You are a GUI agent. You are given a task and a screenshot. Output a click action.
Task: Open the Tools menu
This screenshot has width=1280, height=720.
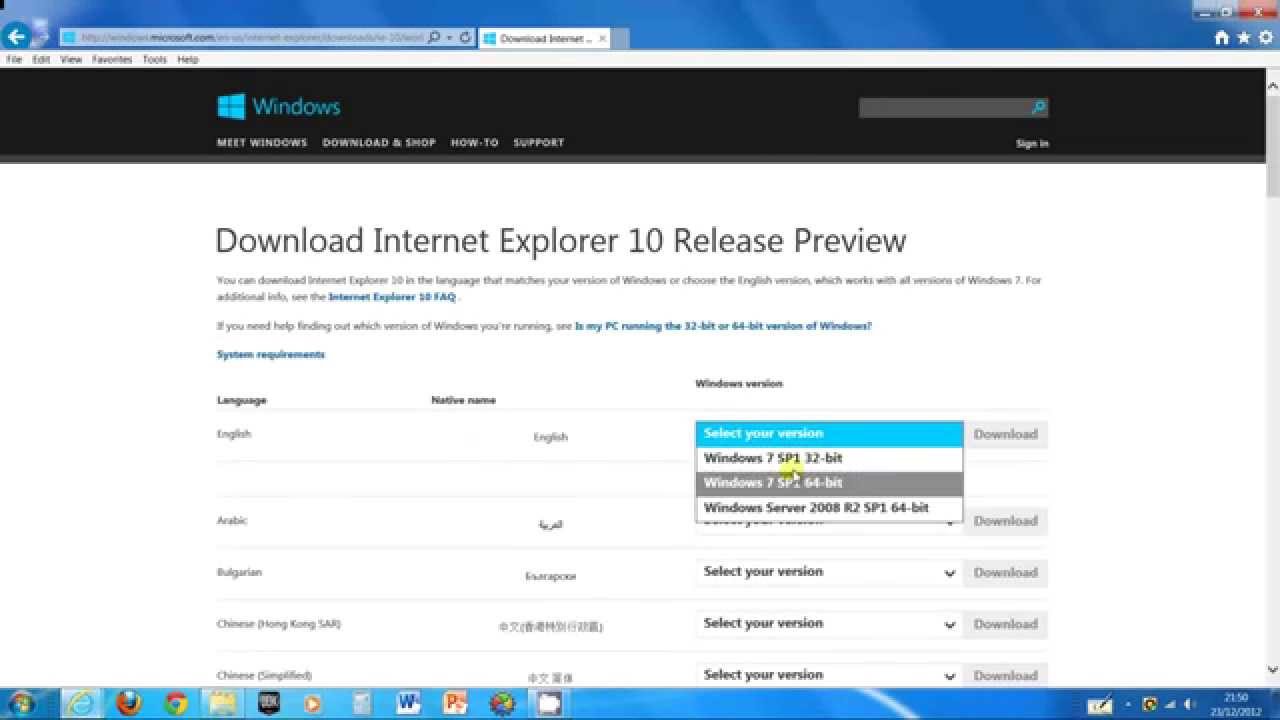[x=154, y=60]
